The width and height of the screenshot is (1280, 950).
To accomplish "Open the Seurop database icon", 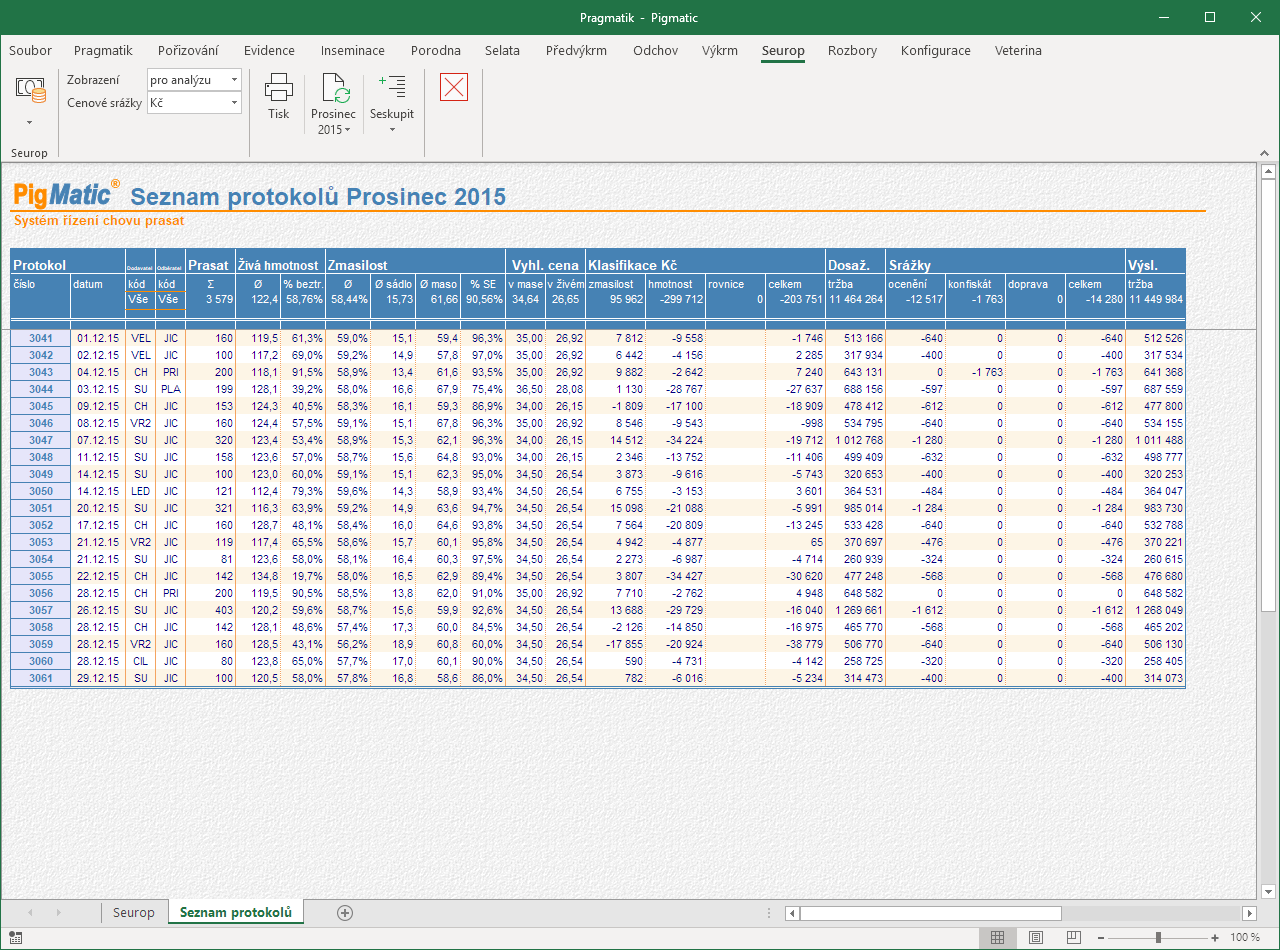I will pyautogui.click(x=31, y=91).
